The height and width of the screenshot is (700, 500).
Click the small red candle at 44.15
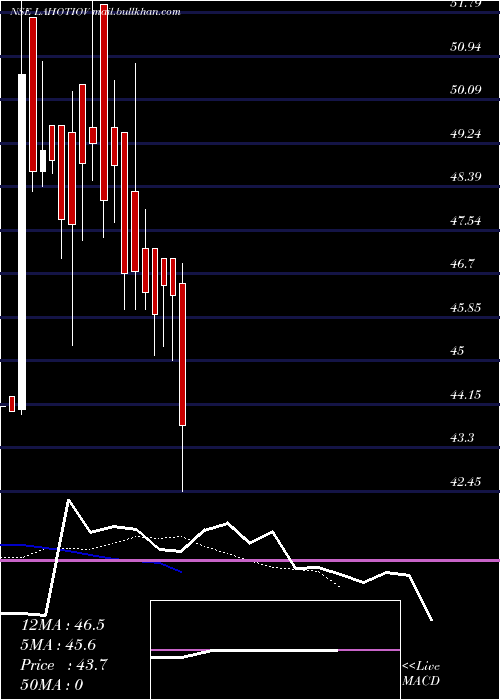pyautogui.click(x=12, y=404)
